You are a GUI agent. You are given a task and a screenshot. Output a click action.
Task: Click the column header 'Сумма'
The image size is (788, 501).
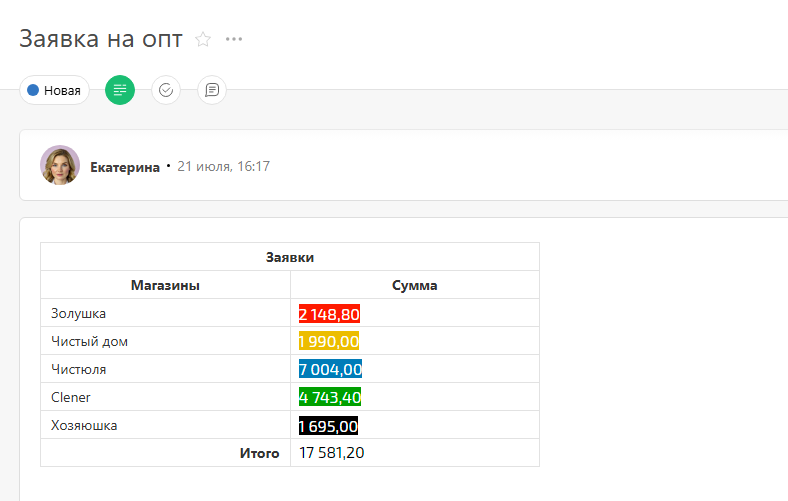click(x=415, y=285)
